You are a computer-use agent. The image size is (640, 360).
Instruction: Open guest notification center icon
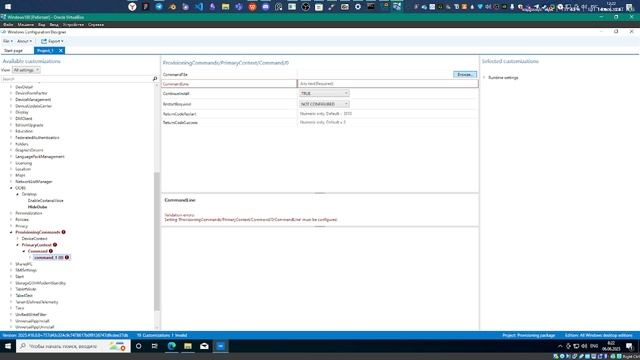point(629,346)
